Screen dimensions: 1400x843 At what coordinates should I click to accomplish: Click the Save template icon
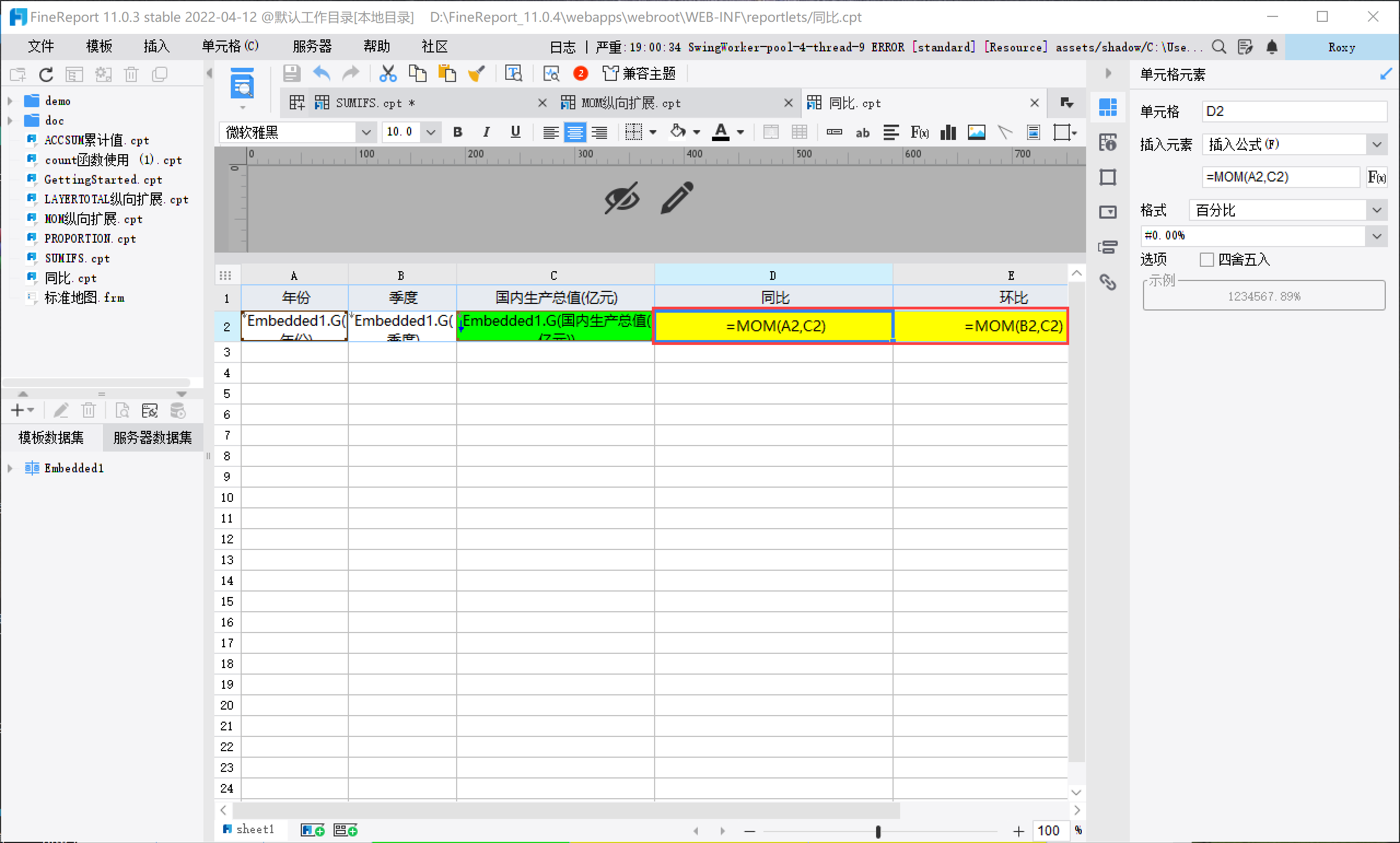pyautogui.click(x=291, y=73)
